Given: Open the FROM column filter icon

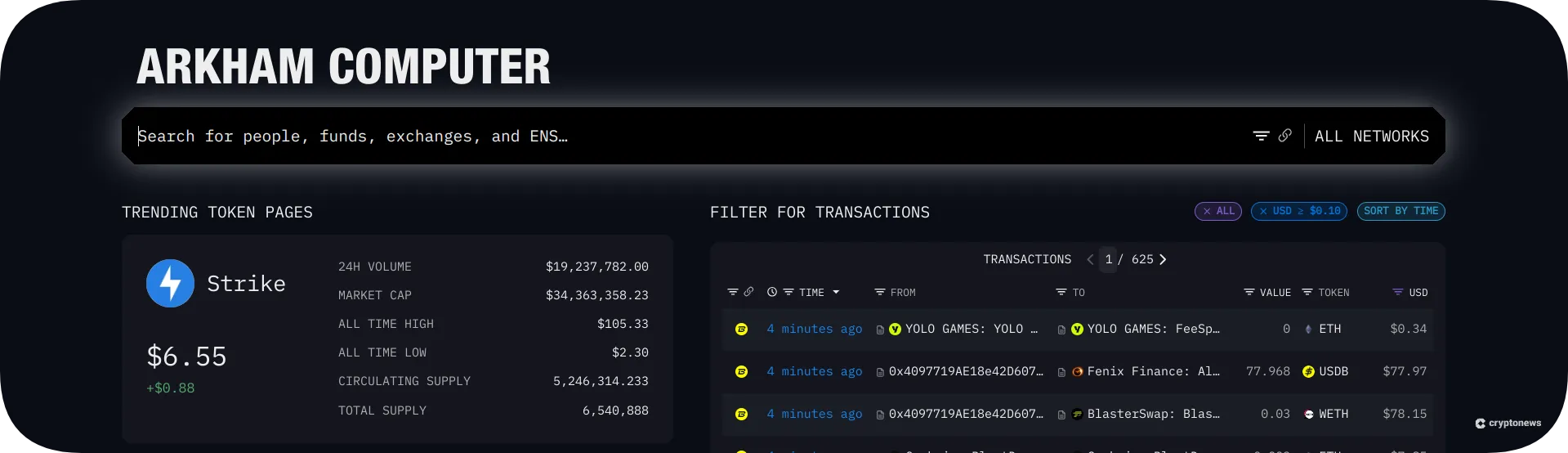Looking at the screenshot, I should pyautogui.click(x=880, y=292).
